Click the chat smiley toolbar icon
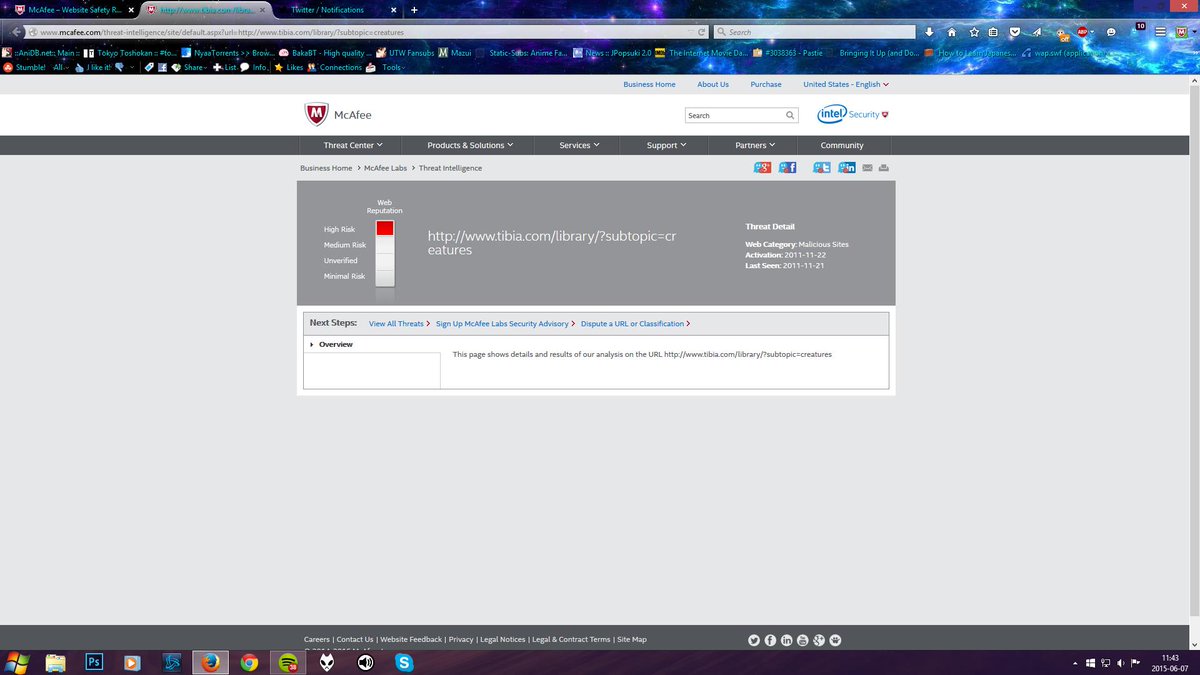The image size is (1200, 675). click(1111, 32)
